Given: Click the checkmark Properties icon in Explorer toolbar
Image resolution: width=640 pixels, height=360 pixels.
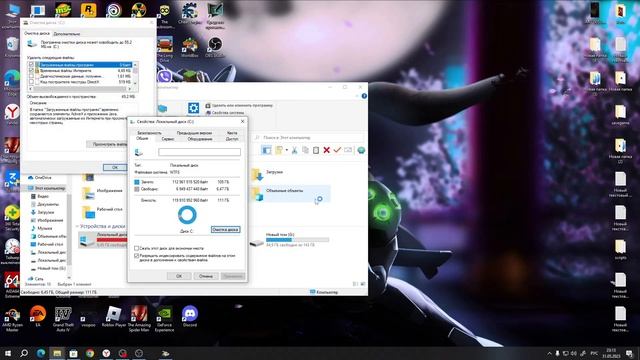Looking at the screenshot, I should click(x=337, y=150).
